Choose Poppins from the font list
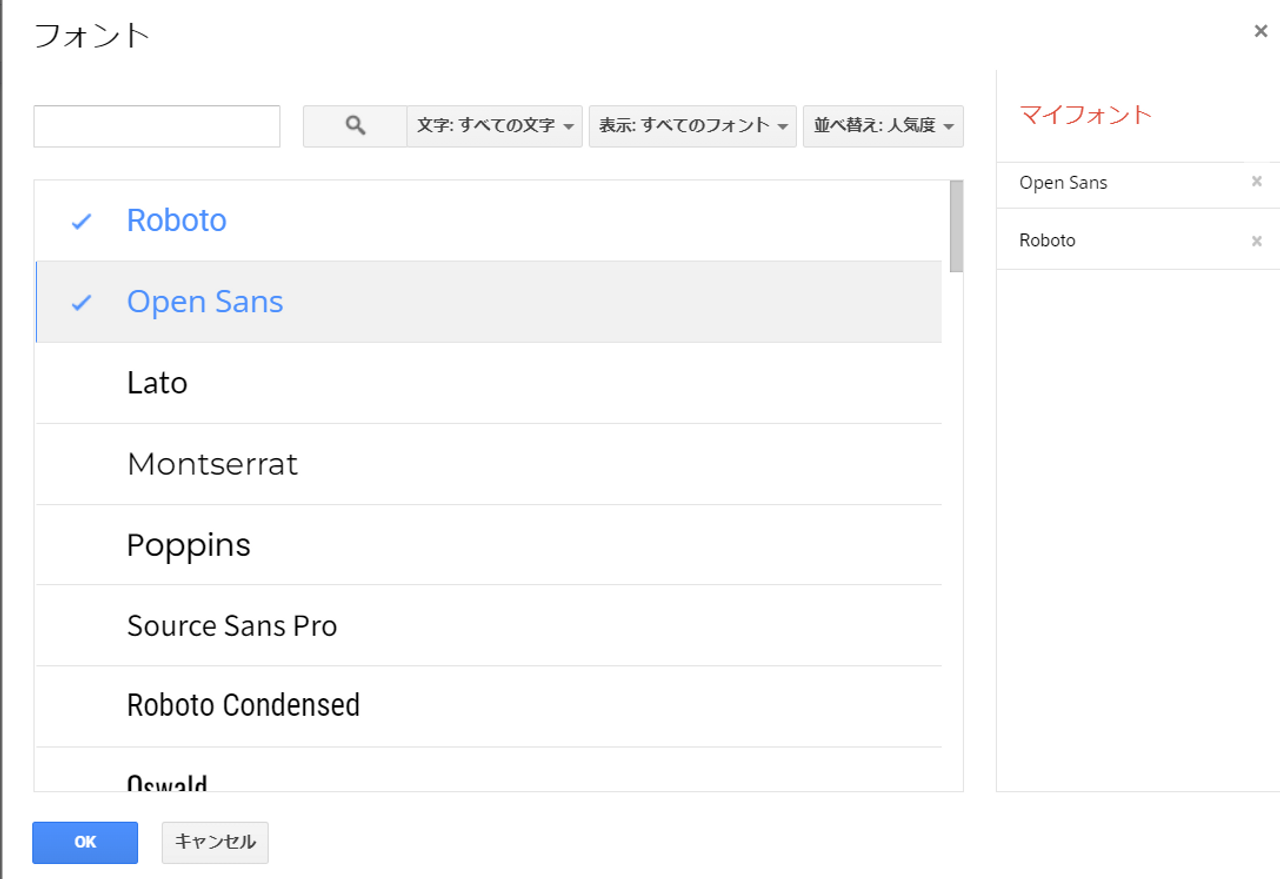The height and width of the screenshot is (879, 1280). pos(188,545)
